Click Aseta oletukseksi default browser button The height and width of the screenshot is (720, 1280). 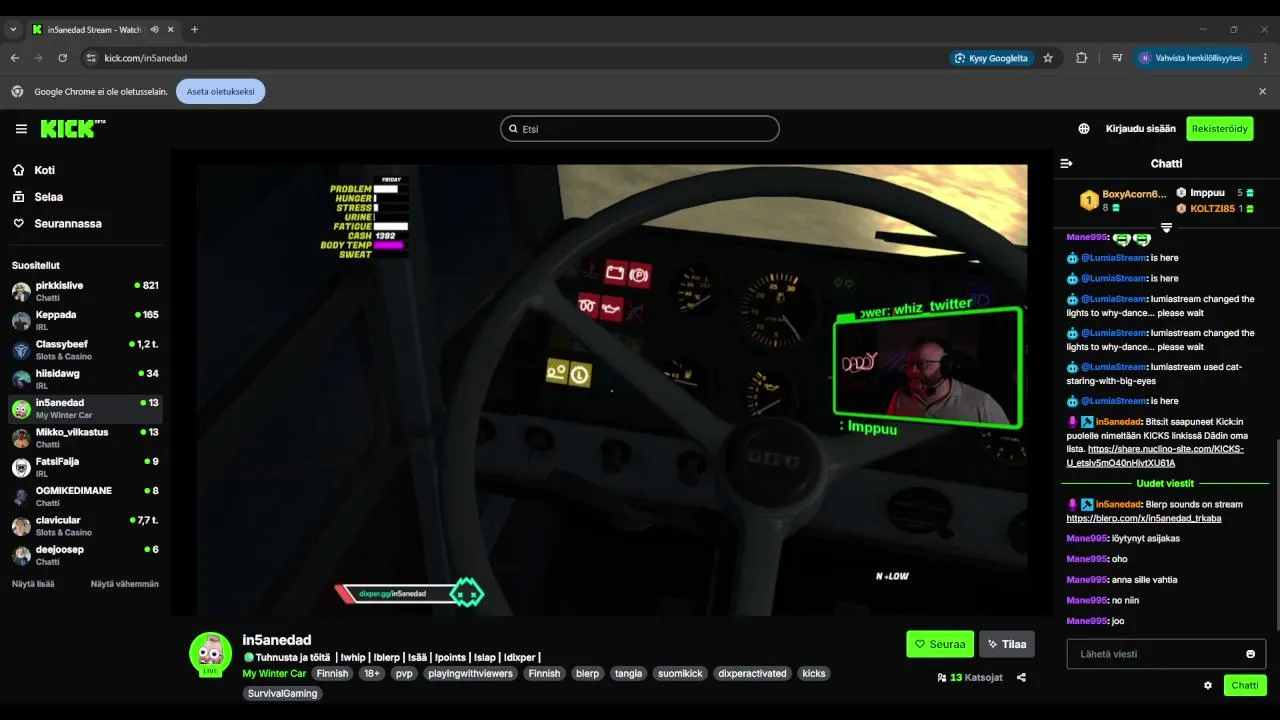(220, 91)
